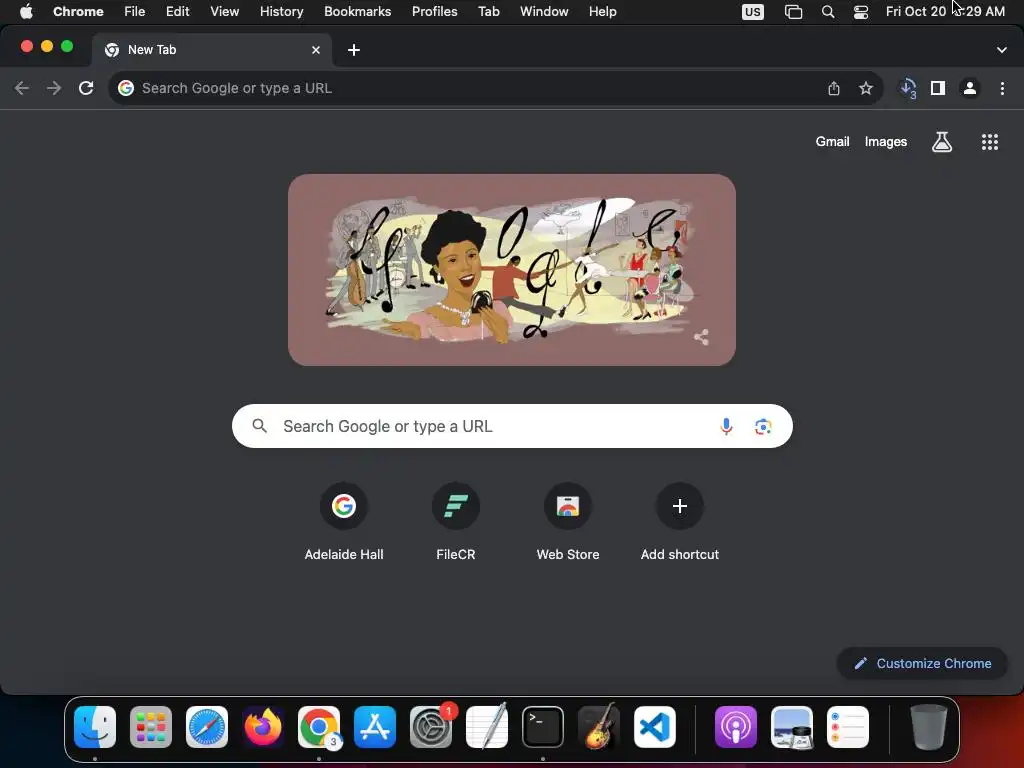The image size is (1024, 768).
Task: Expand the tab search chevron
Action: [1002, 50]
